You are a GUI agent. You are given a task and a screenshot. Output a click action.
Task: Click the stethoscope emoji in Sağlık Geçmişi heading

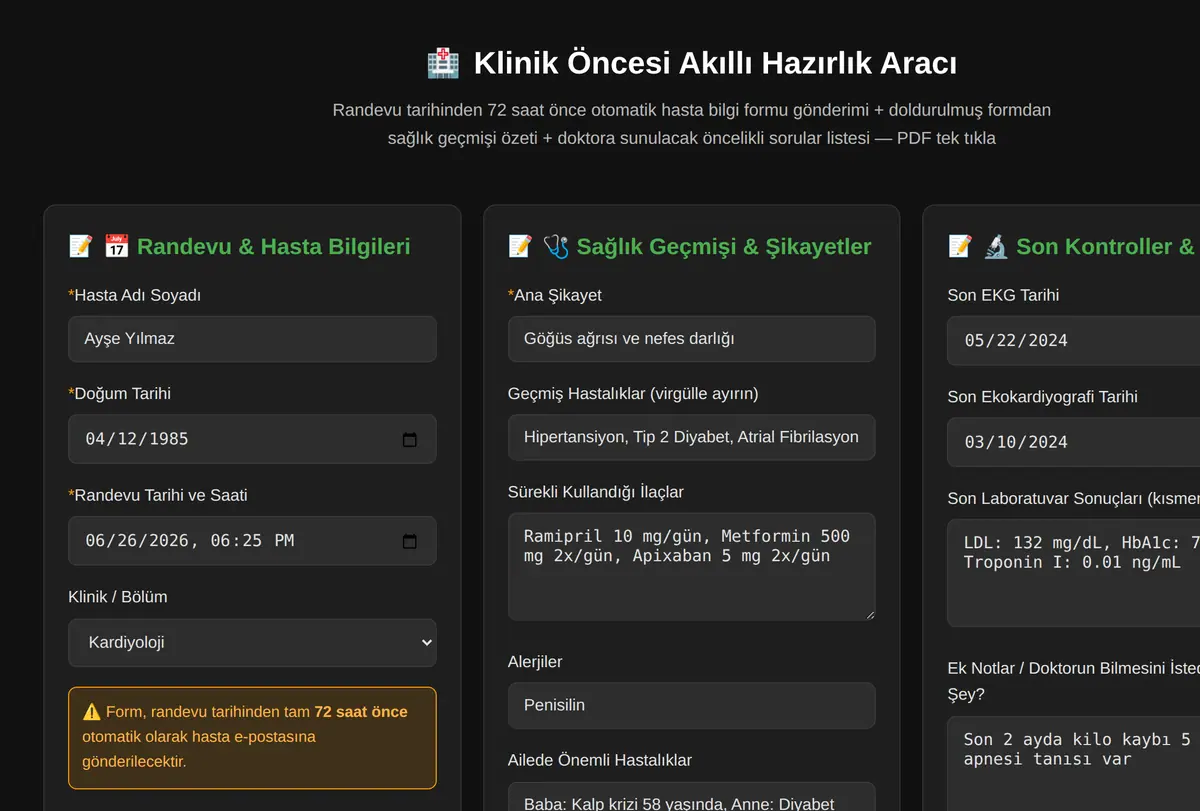pos(556,246)
